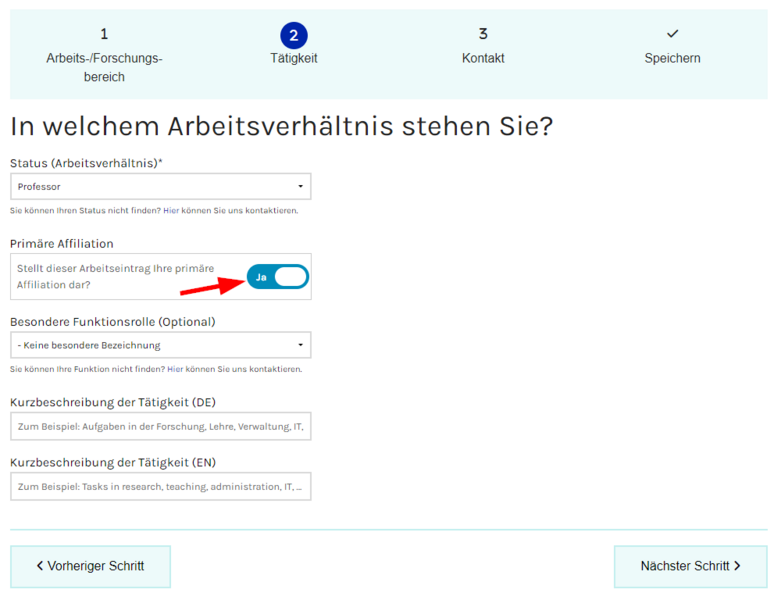The height and width of the screenshot is (600, 781).
Task: Click the left chevron in Vorheriger Schritt
Action: 40,566
